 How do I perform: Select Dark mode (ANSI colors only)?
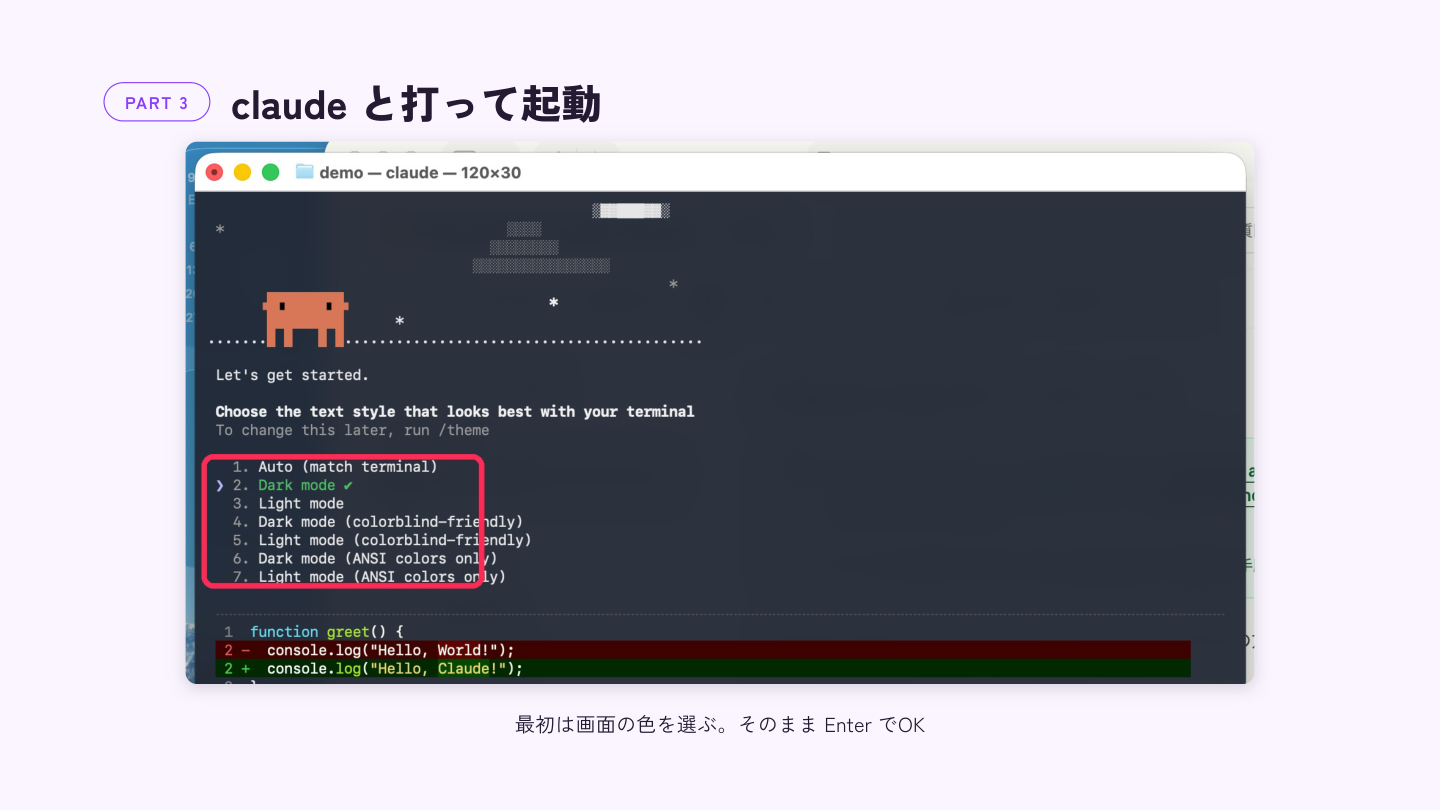point(365,558)
